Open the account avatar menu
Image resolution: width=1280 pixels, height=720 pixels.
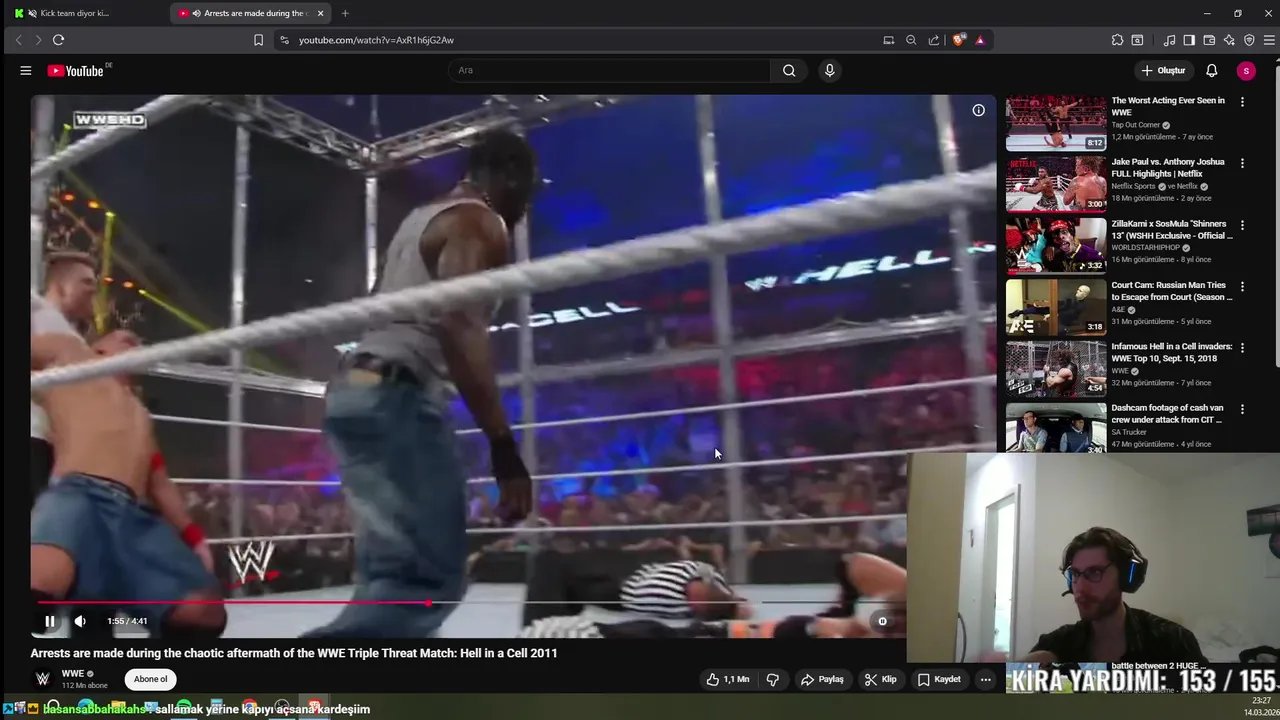point(1246,71)
